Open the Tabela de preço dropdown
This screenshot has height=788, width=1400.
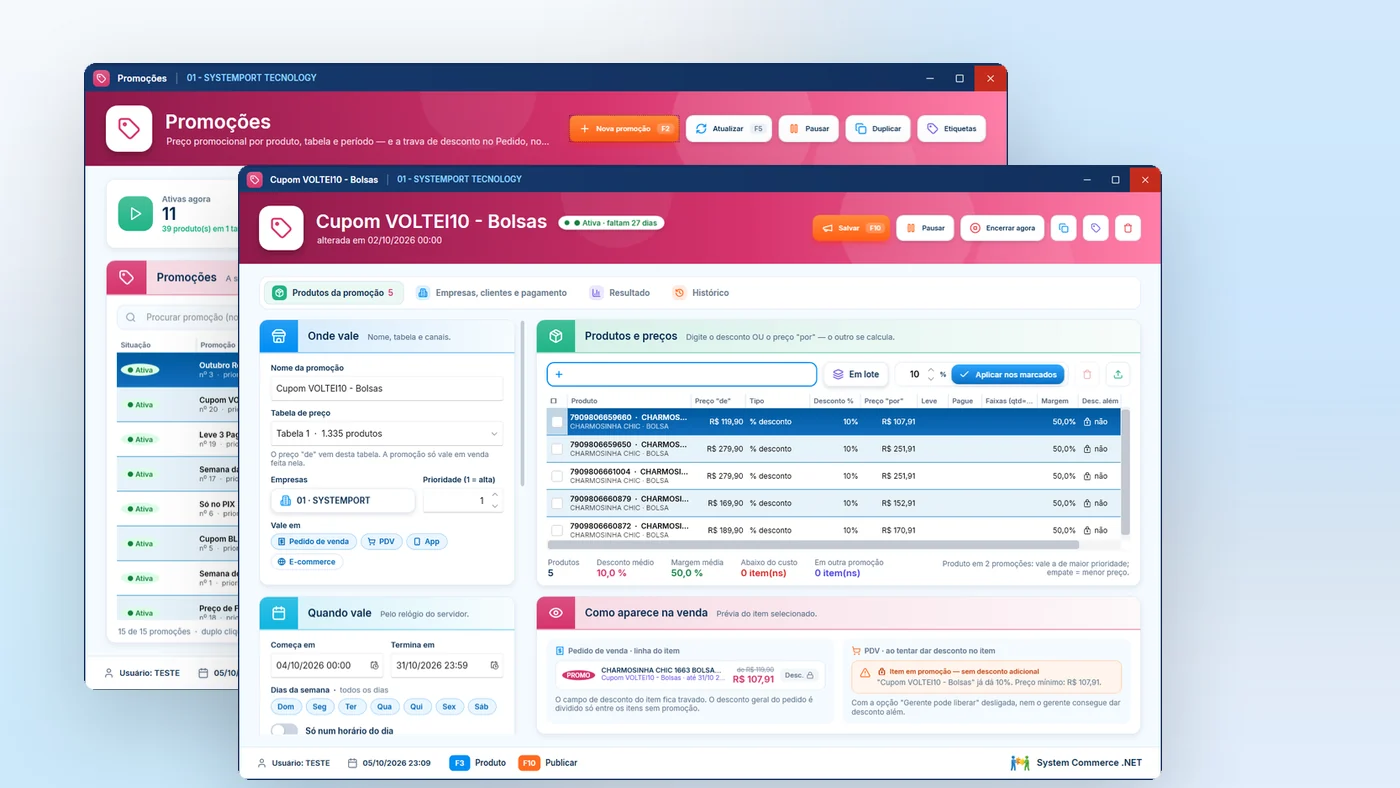[x=387, y=433]
